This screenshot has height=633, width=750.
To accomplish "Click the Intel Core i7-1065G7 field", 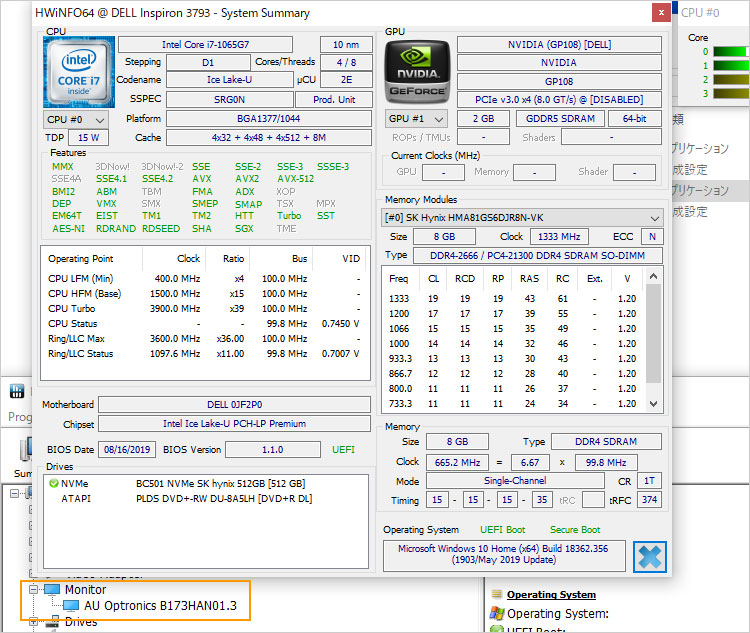I will (205, 44).
